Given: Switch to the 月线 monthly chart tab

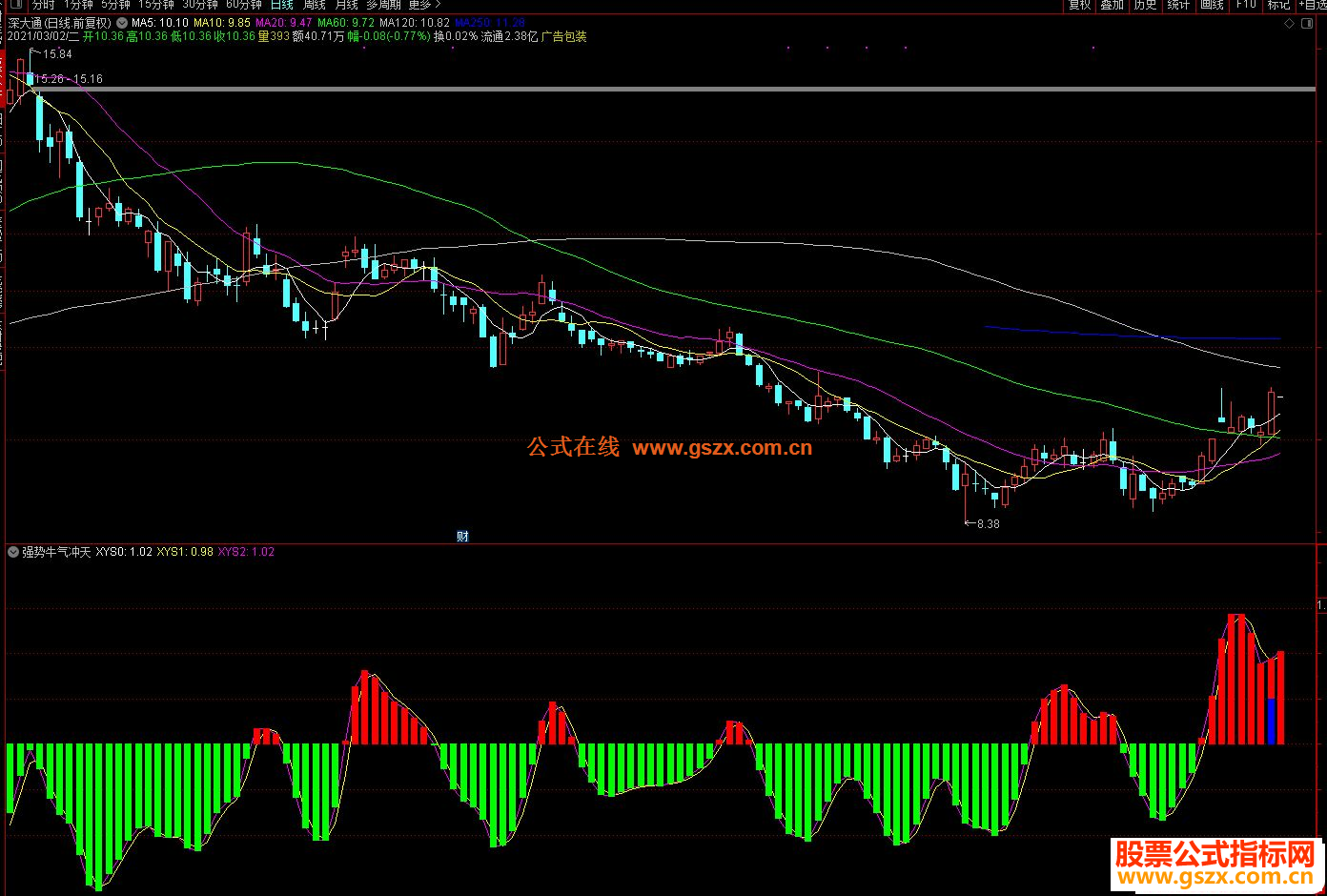Looking at the screenshot, I should click(347, 5).
